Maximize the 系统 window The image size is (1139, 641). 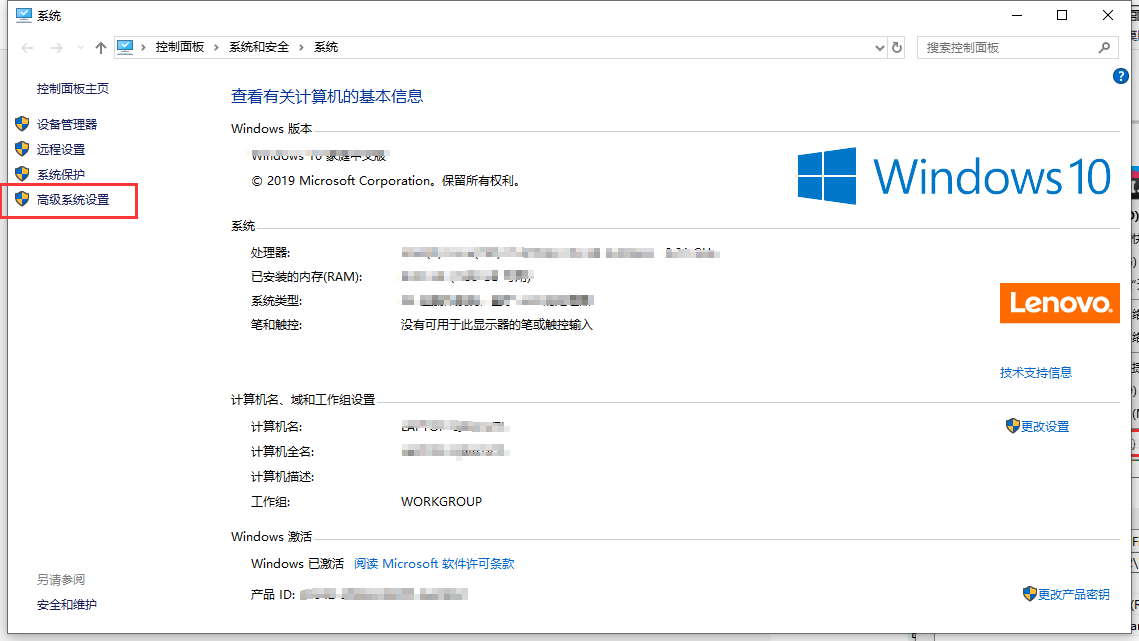click(x=1062, y=15)
